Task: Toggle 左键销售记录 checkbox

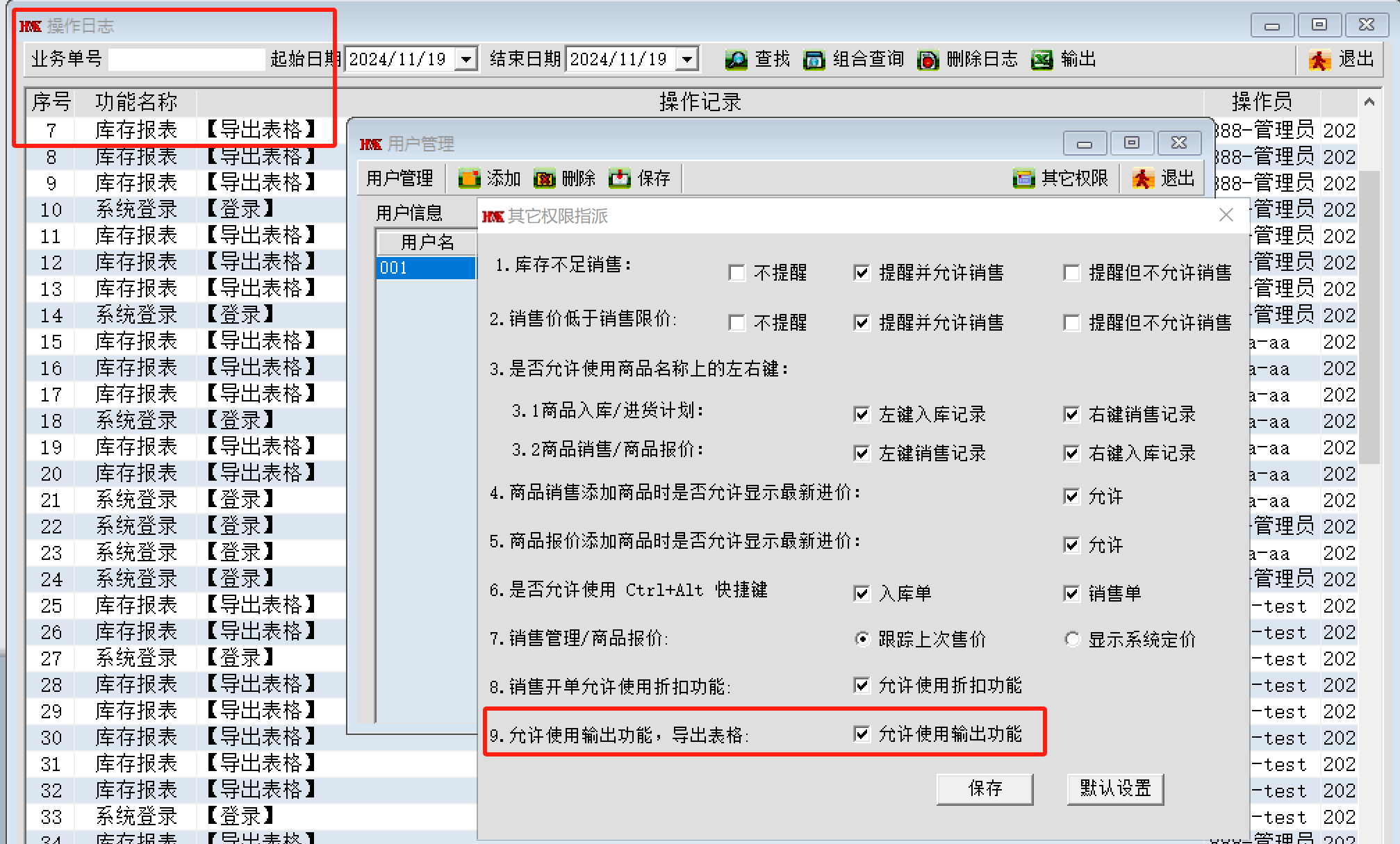Action: click(x=862, y=454)
